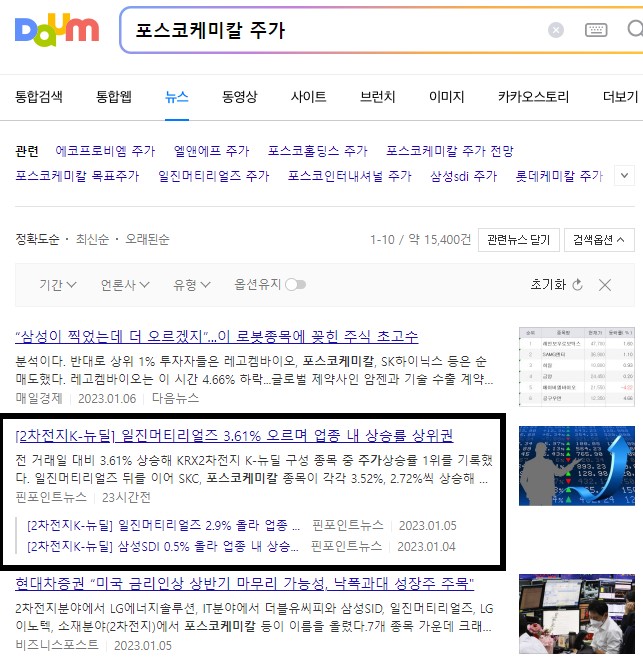Open the 언론사 dropdown
This screenshot has height=670, width=643.
(125, 285)
